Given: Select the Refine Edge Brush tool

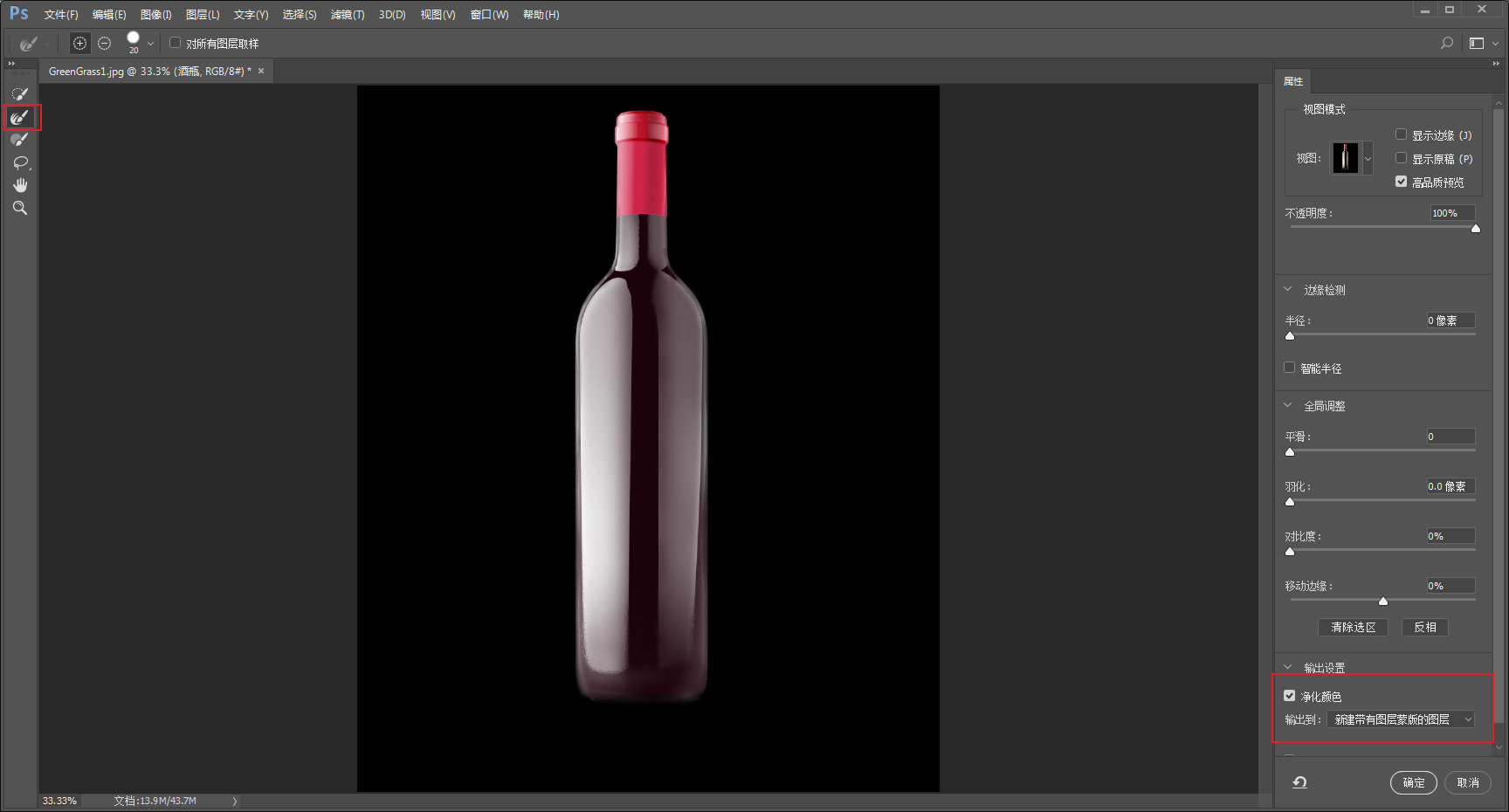Looking at the screenshot, I should 20,117.
